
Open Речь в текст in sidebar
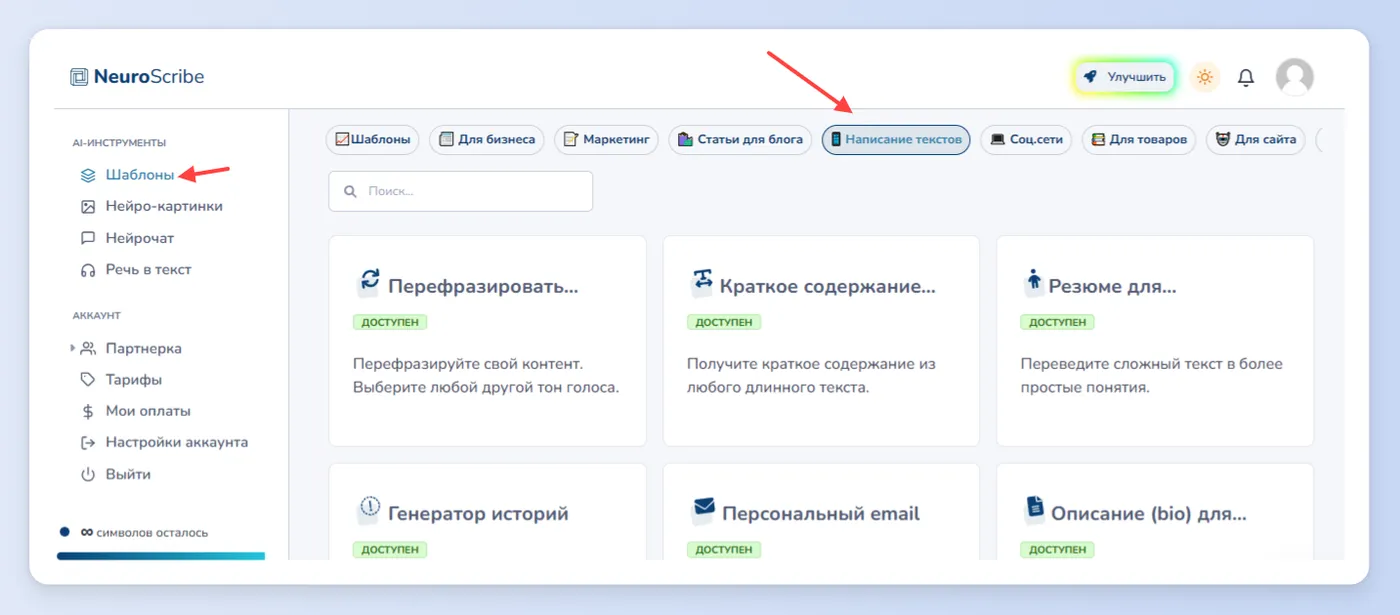point(148,269)
